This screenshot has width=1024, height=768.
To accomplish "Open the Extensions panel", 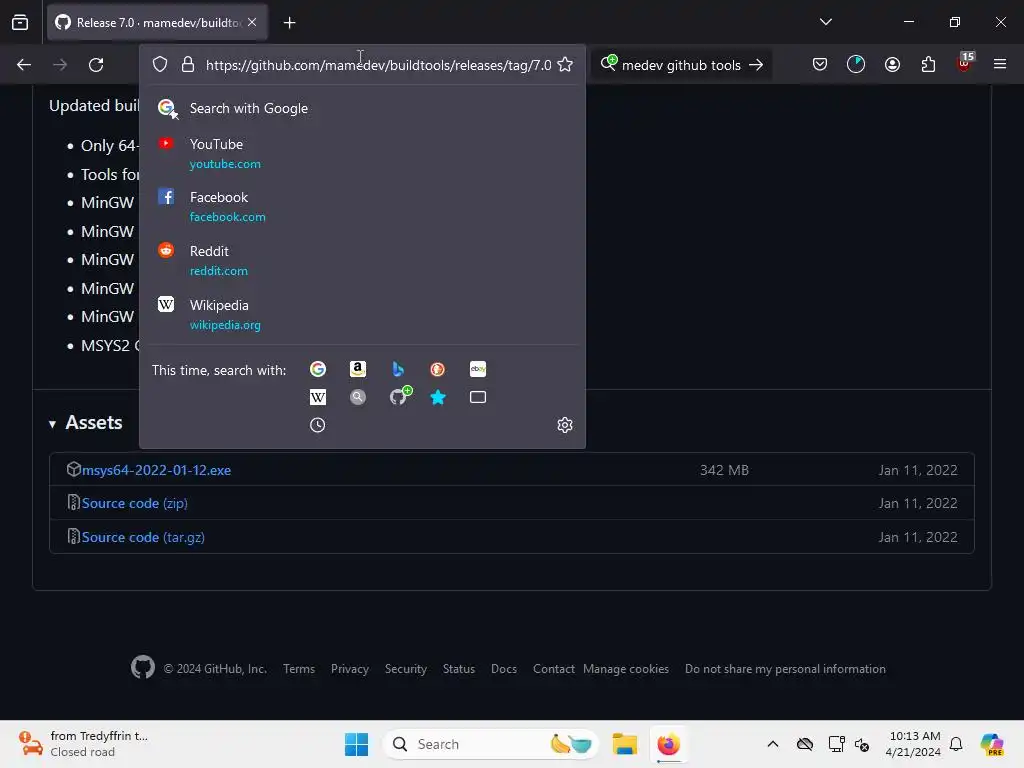I will click(x=928, y=65).
